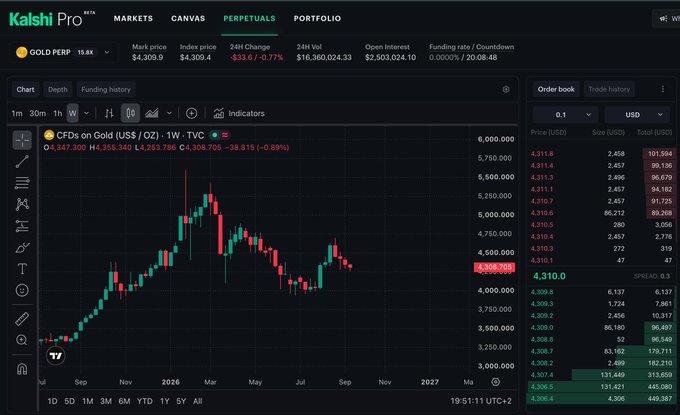Screen dimensions: 680x415
Task: Open the emoji icons tool
Action: tap(22, 290)
